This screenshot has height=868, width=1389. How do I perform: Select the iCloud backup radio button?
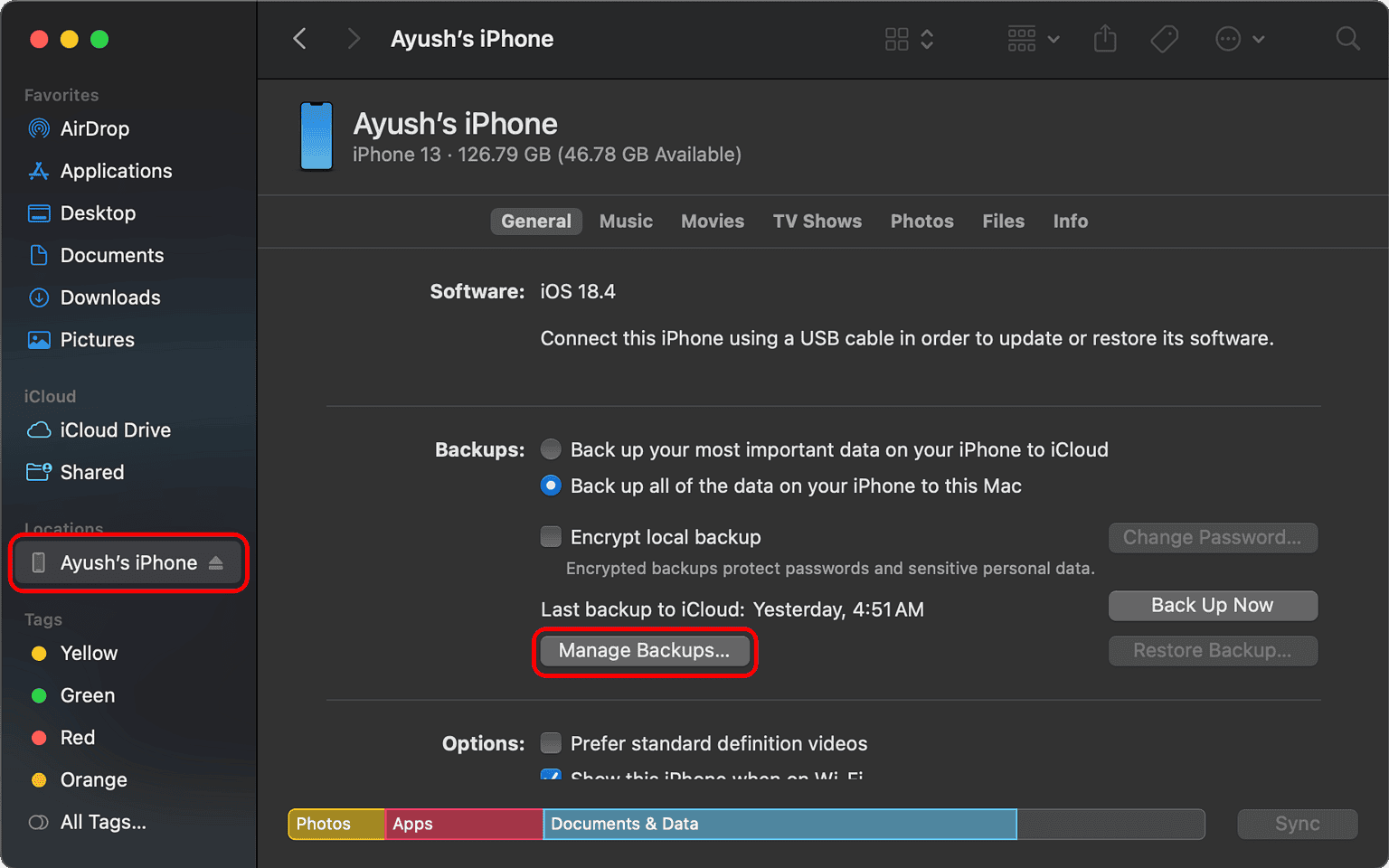(x=551, y=449)
